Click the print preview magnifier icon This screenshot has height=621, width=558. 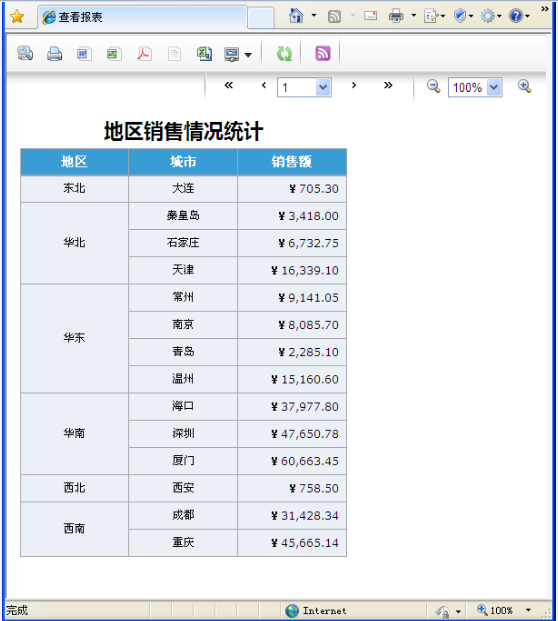pos(25,53)
